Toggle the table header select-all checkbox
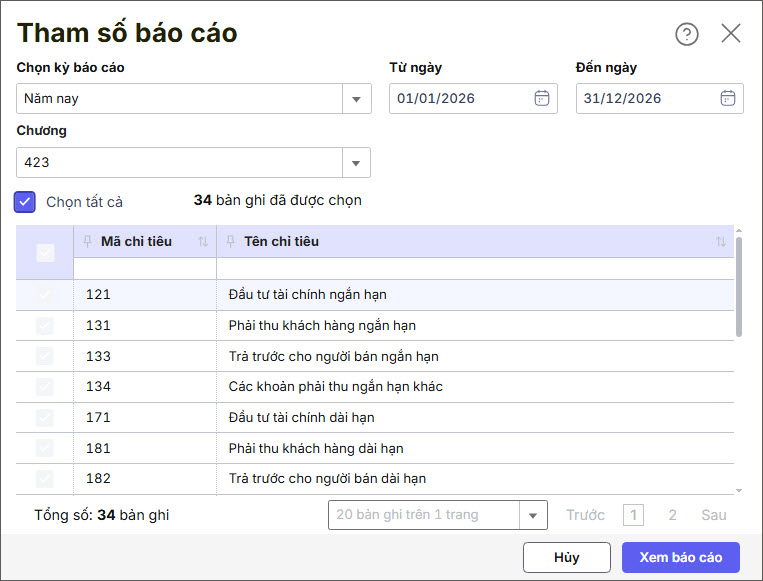763x581 pixels. (45, 252)
